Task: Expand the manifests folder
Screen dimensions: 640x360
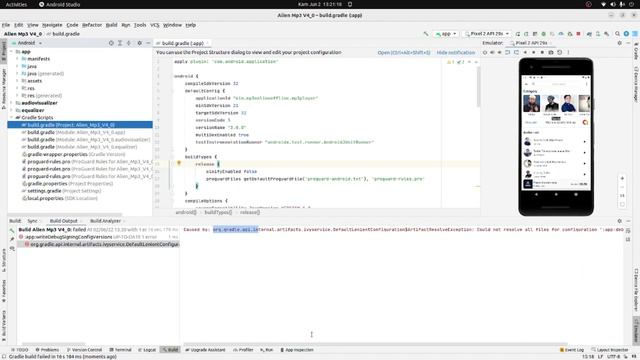Action: tap(17, 59)
